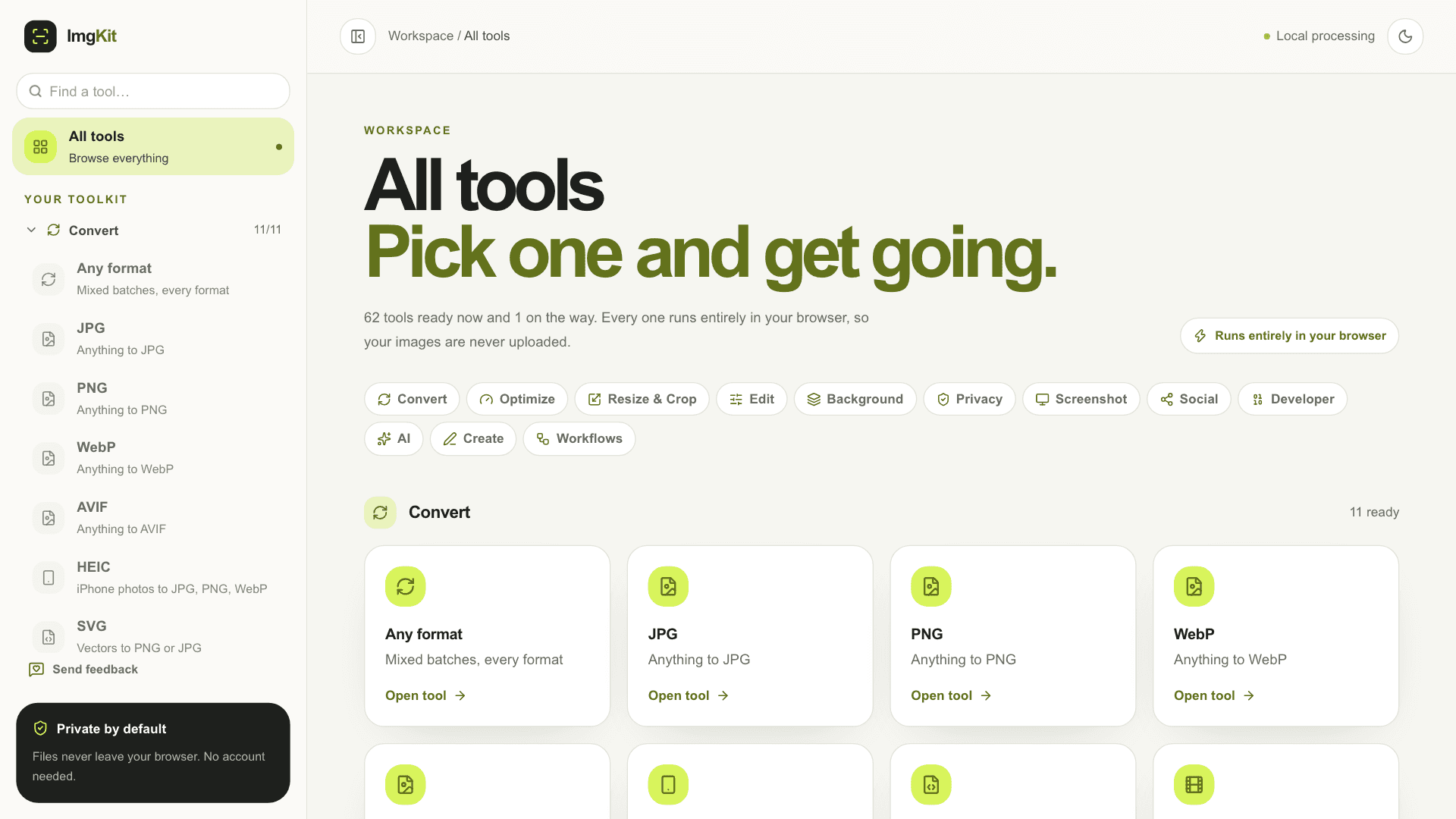Click Workspace in the breadcrumb
This screenshot has height=819, width=1456.
click(421, 36)
